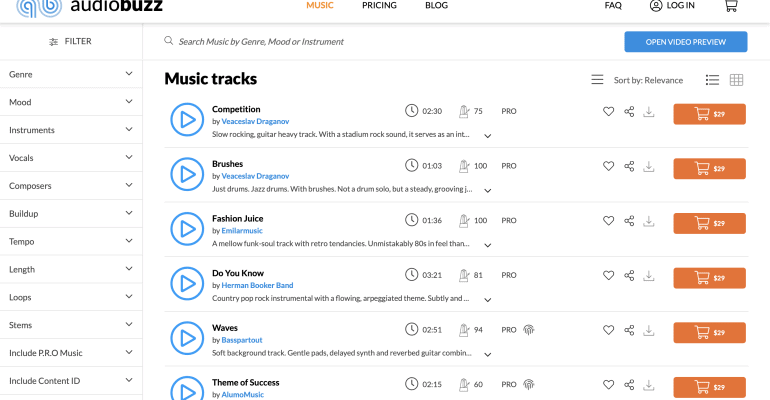Share the Do You Know track
Screen dimensions: 770x400
click(x=629, y=275)
